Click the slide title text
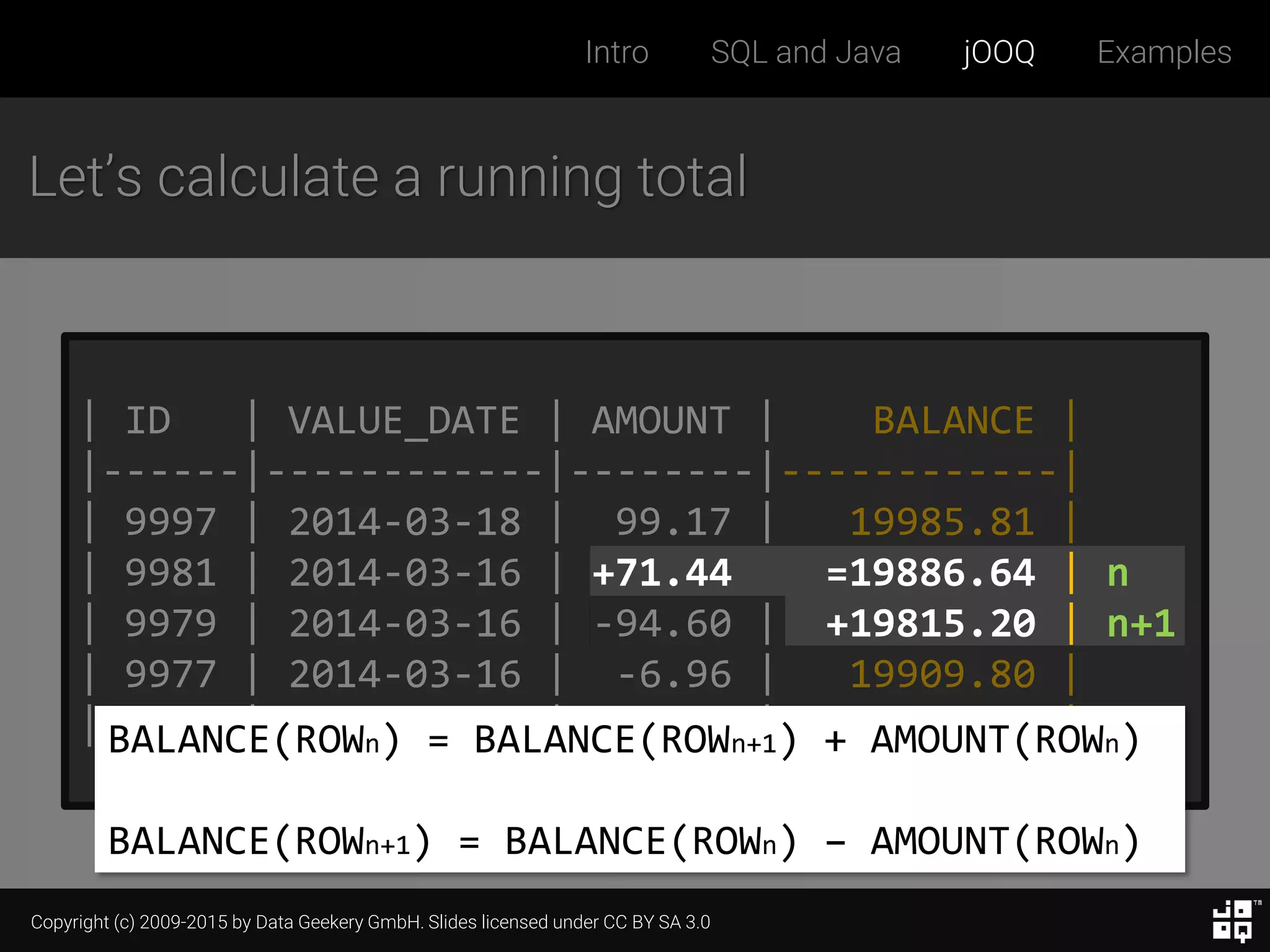 388,178
